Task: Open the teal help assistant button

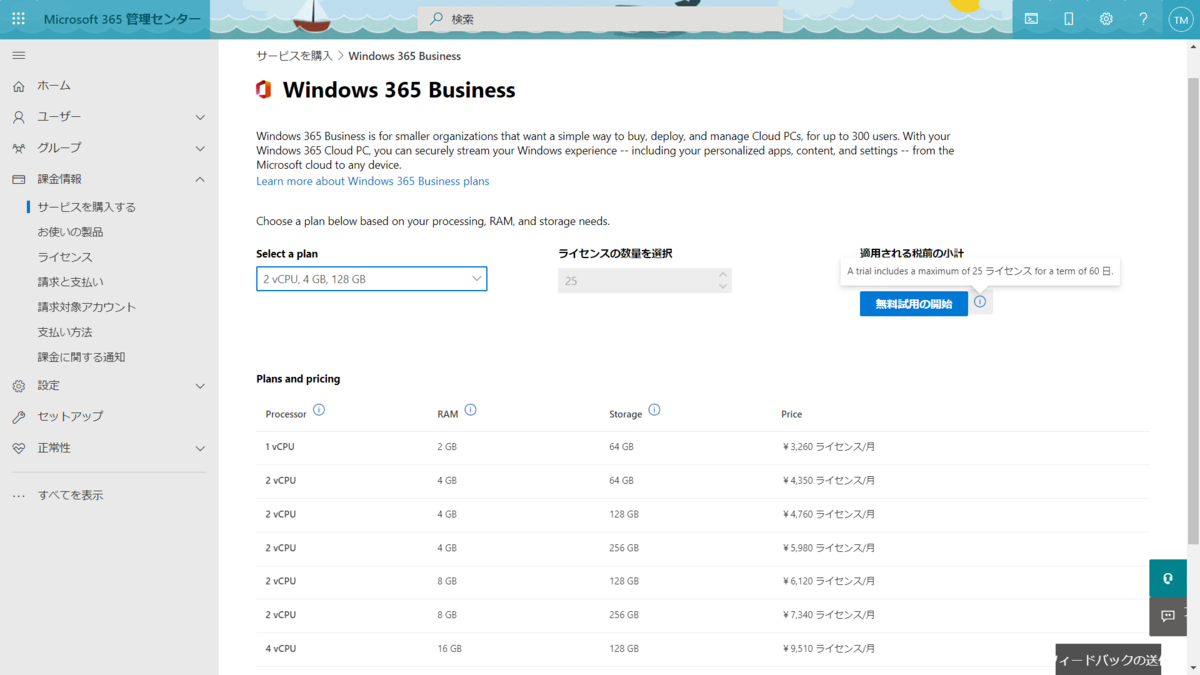Action: [x=1168, y=579]
